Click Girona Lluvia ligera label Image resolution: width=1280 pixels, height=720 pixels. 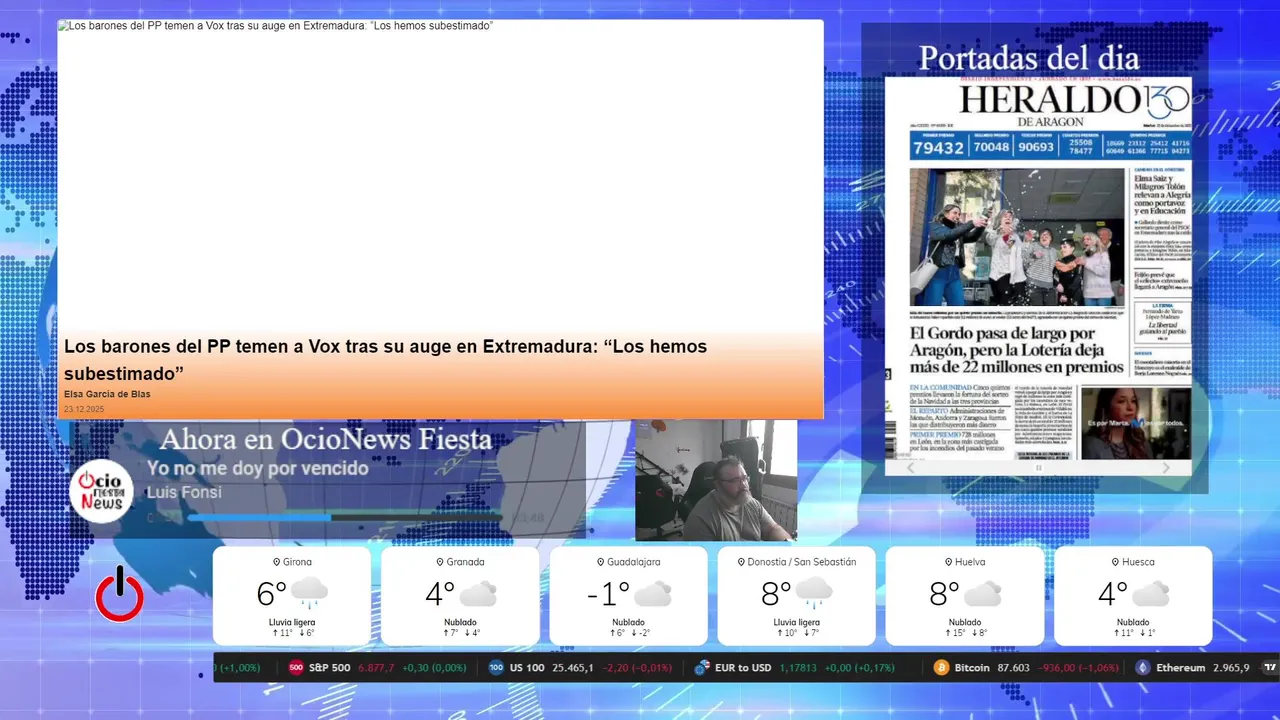pyautogui.click(x=291, y=622)
